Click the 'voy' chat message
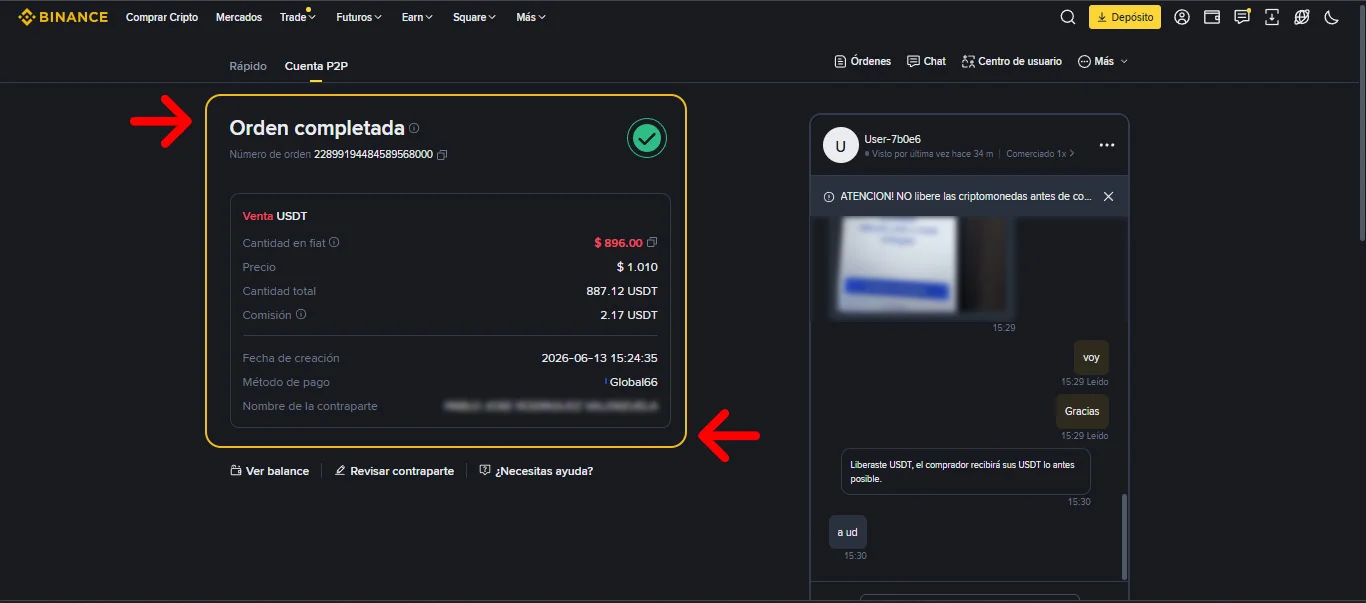 pyautogui.click(x=1091, y=357)
